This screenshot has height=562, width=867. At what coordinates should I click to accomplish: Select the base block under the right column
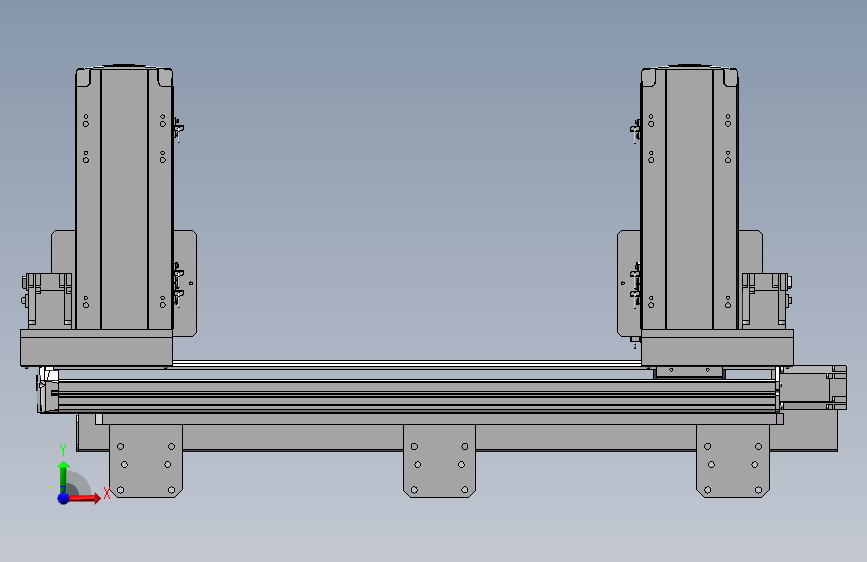click(718, 348)
